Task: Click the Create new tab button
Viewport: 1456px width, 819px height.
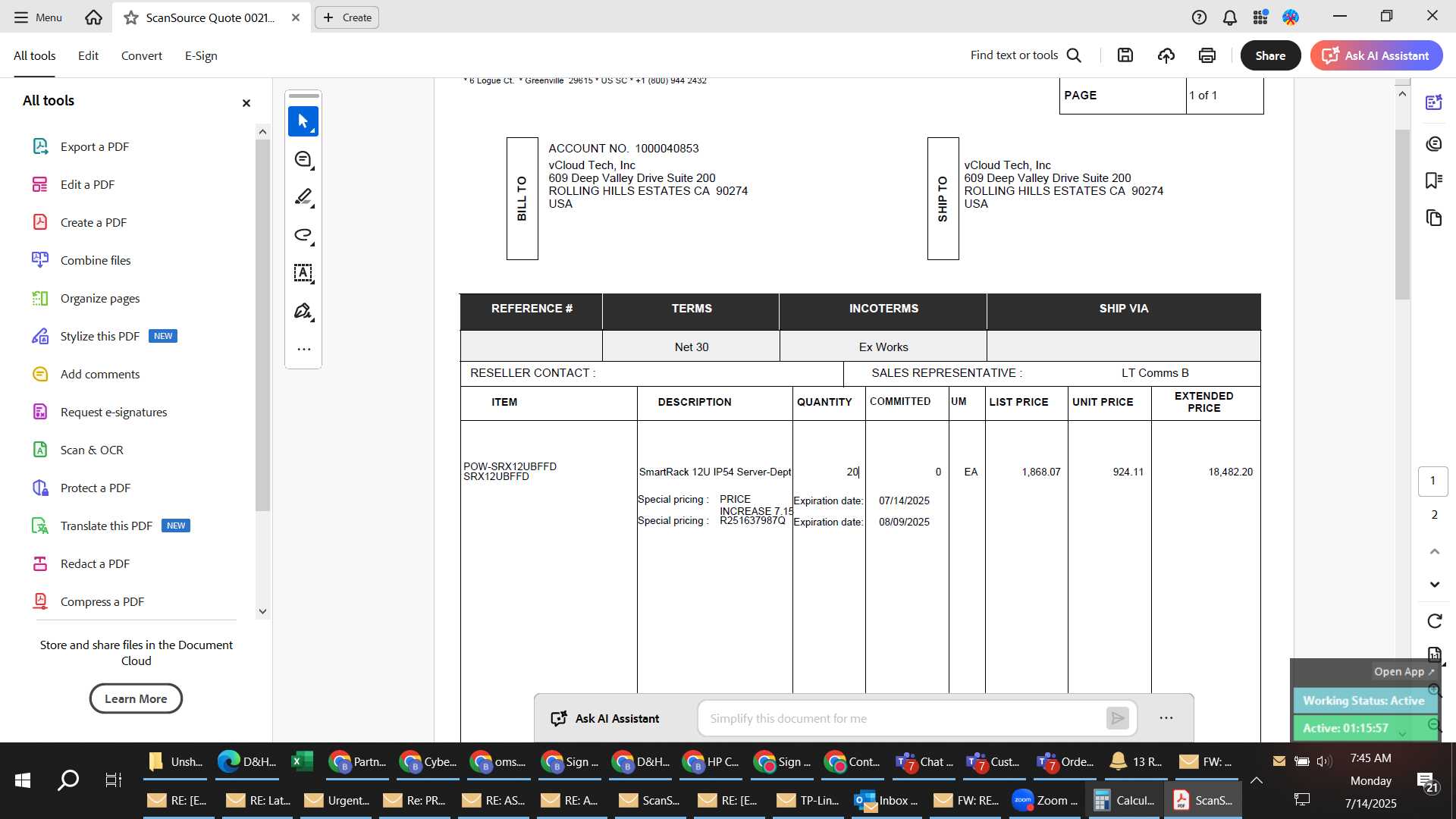Action: [347, 17]
